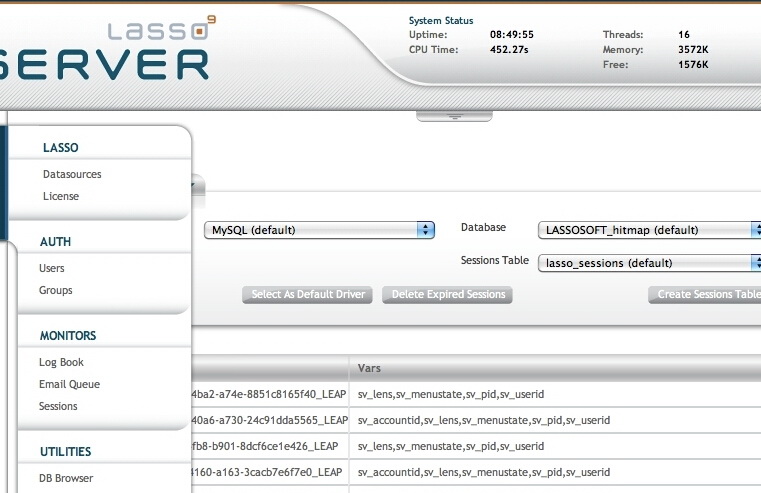
Task: Click Select As Default Driver button
Action: (308, 295)
